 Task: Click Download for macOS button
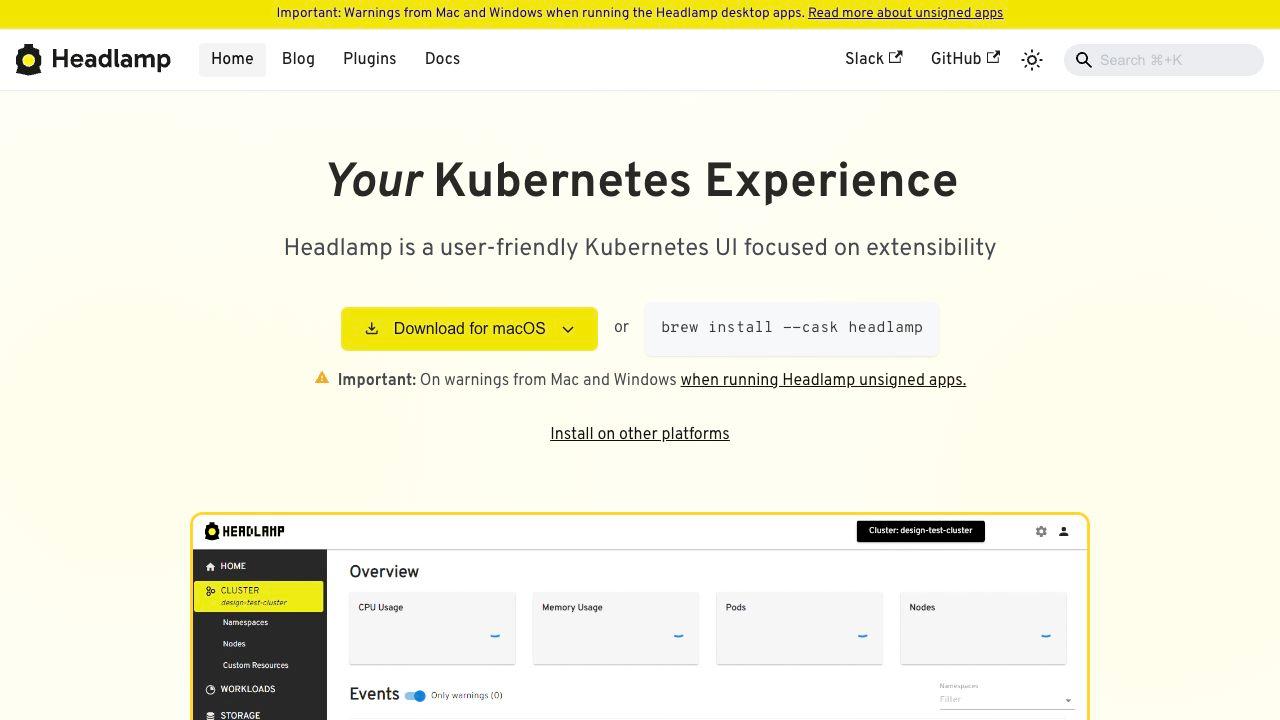469,329
